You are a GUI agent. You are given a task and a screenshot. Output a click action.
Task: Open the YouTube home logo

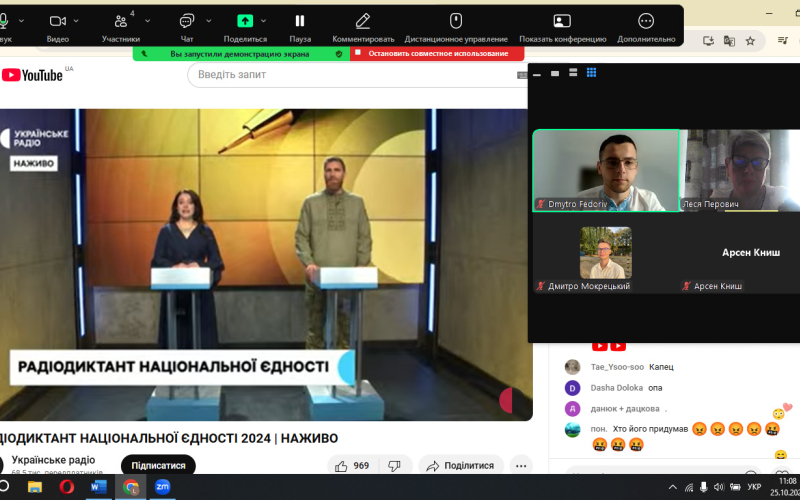[32, 76]
